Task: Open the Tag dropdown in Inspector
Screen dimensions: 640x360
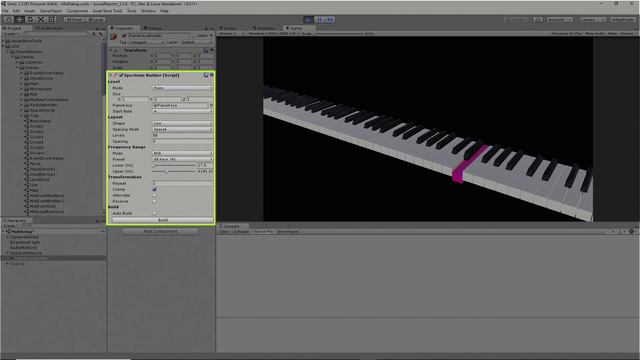Action: tap(147, 42)
